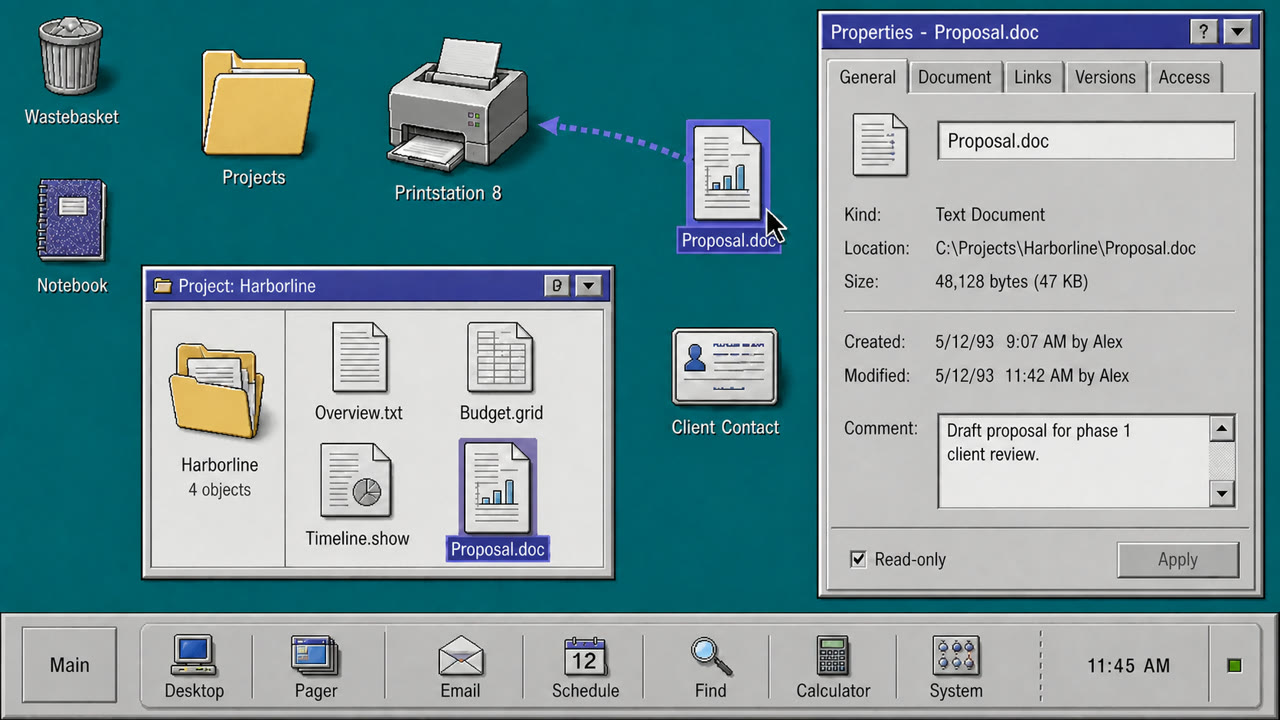1280x720 pixels.
Task: Launch the Find magnifier tool
Action: [x=711, y=666]
